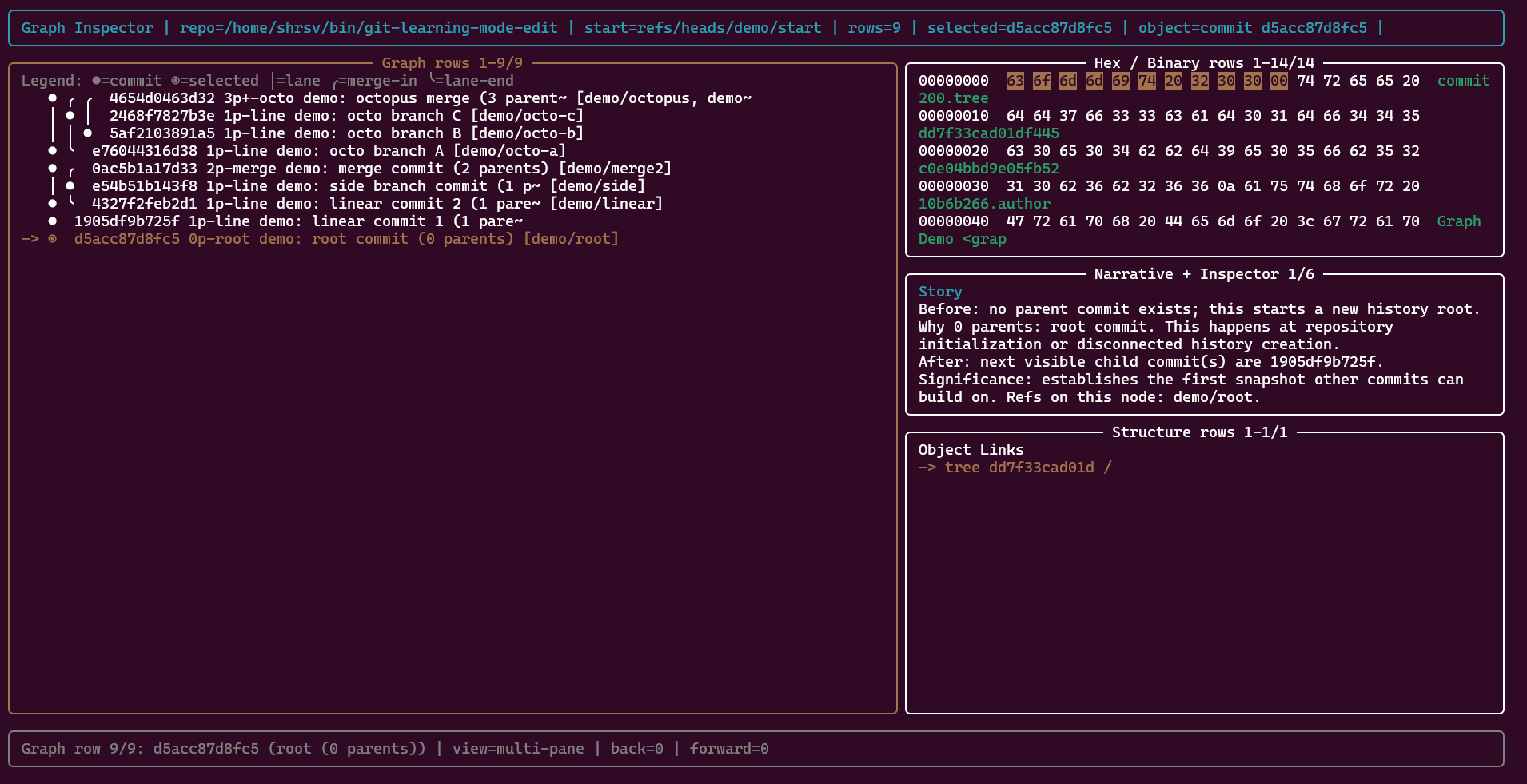Click back=0 in status bar

(x=637, y=749)
